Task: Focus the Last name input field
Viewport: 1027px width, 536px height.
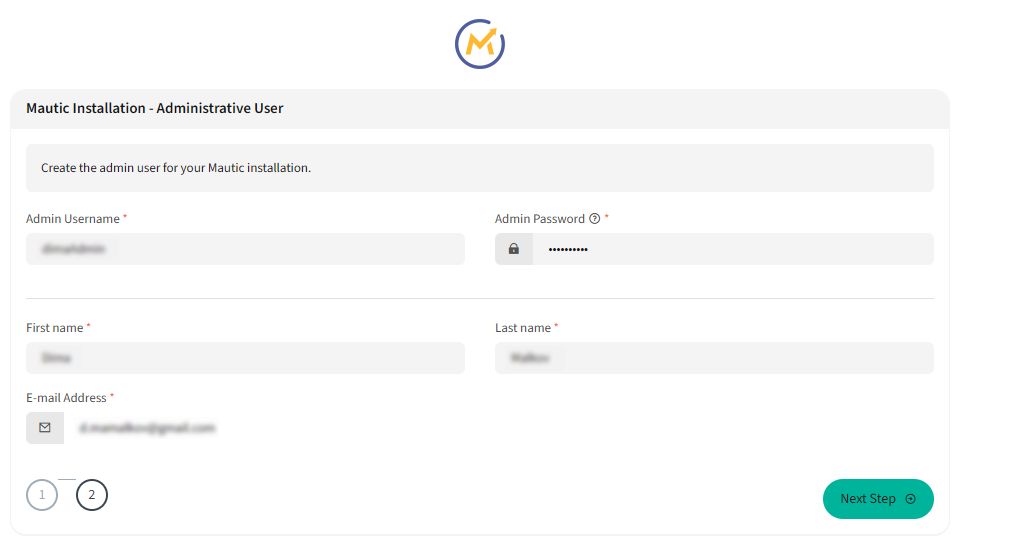Action: (715, 358)
